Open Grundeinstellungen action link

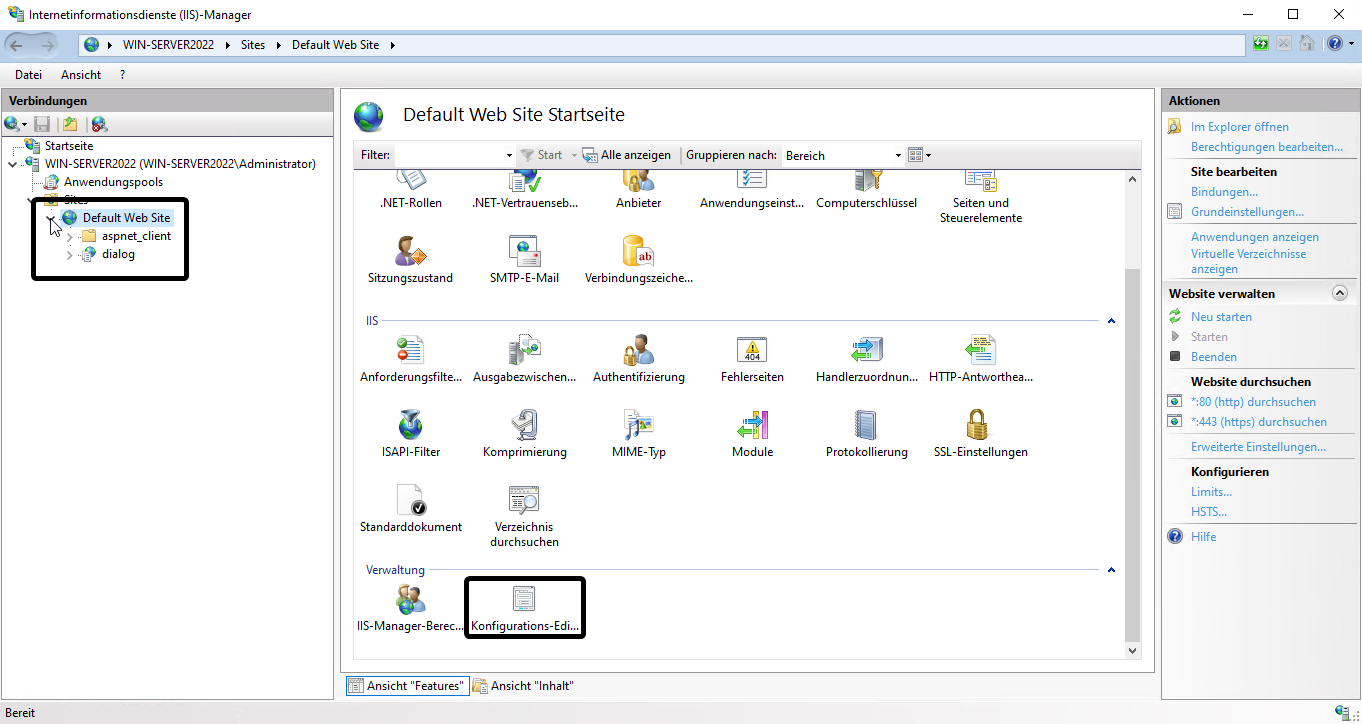[1247, 212]
